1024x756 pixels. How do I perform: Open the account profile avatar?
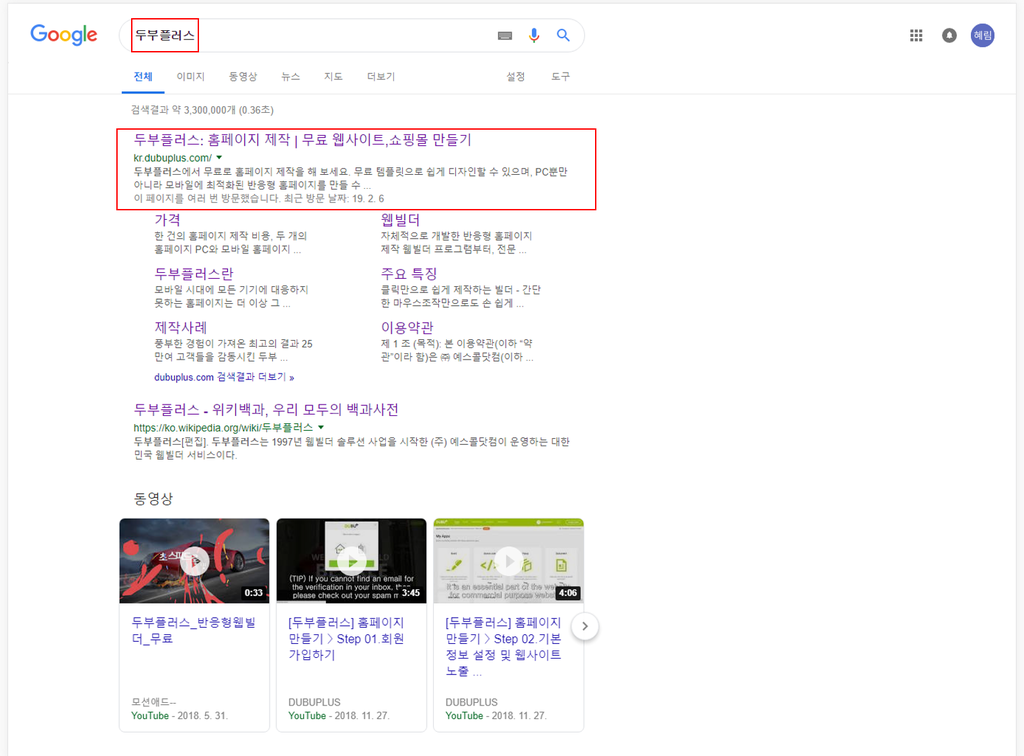click(982, 35)
